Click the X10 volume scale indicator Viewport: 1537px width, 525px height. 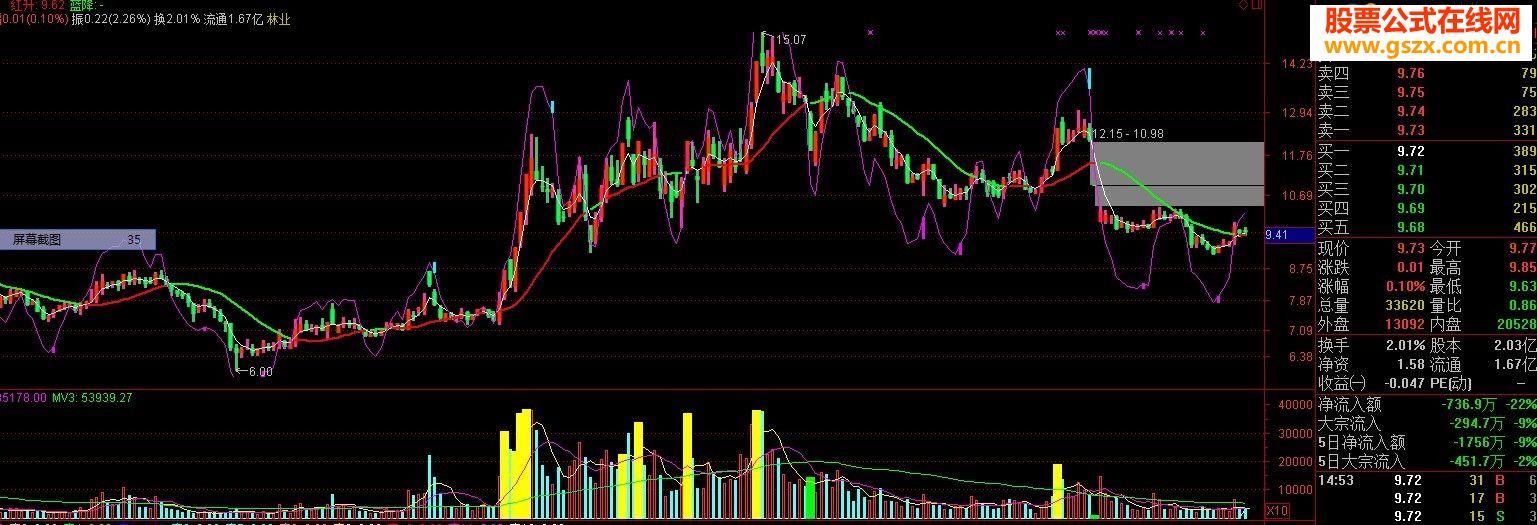click(1277, 511)
